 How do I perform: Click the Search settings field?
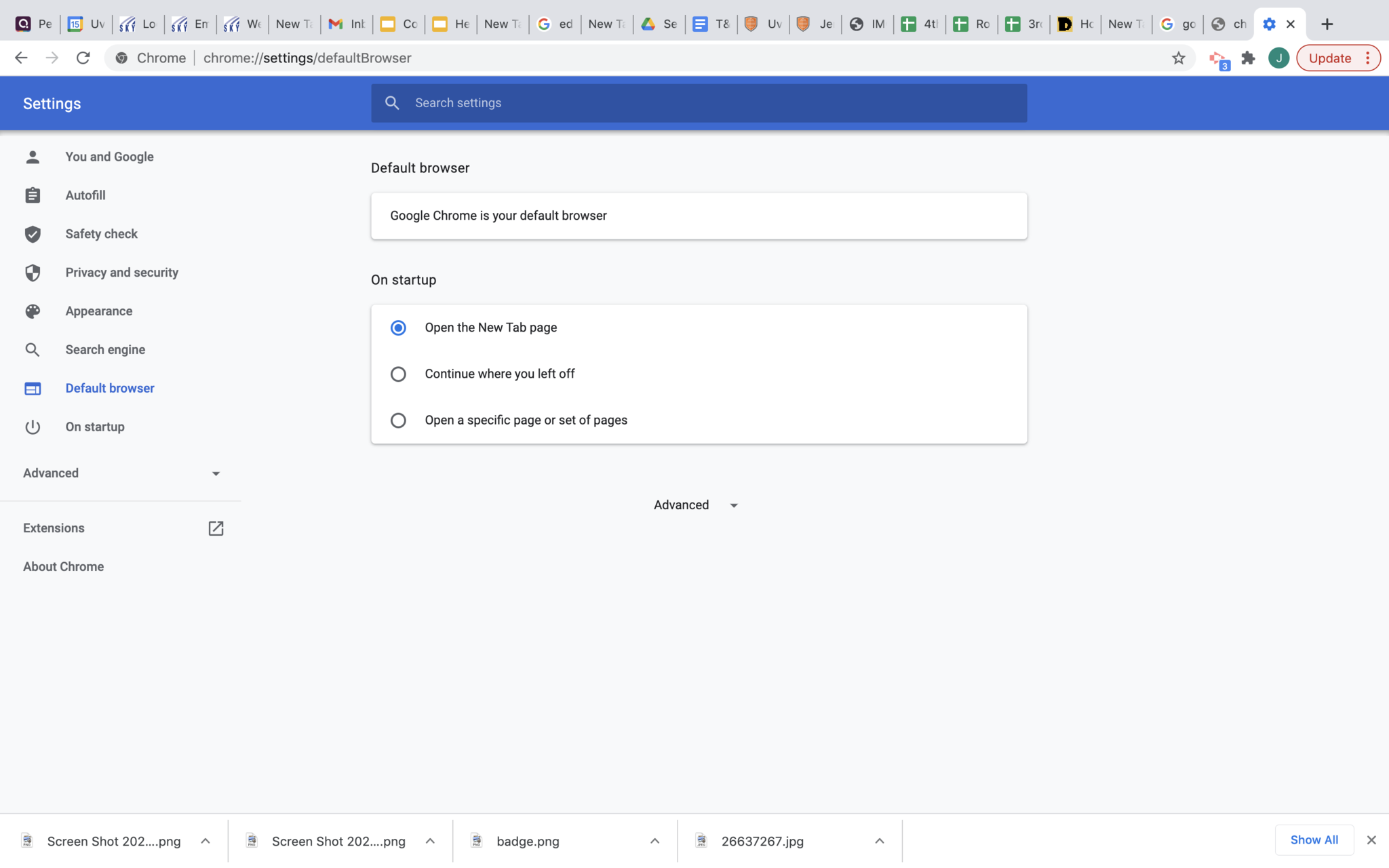tap(699, 103)
